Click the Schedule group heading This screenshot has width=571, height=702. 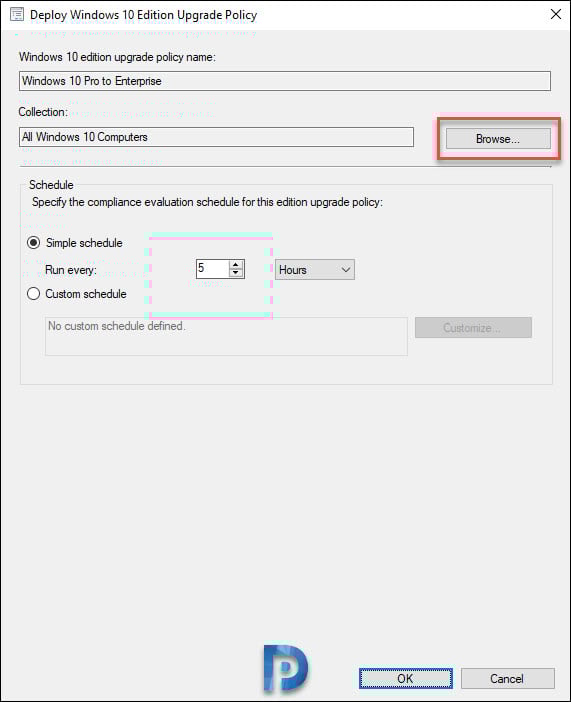point(51,185)
